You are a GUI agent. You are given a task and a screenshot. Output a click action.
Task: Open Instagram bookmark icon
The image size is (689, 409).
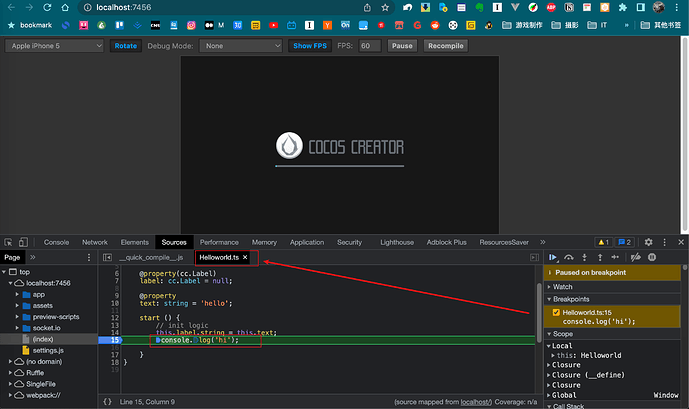191,25
